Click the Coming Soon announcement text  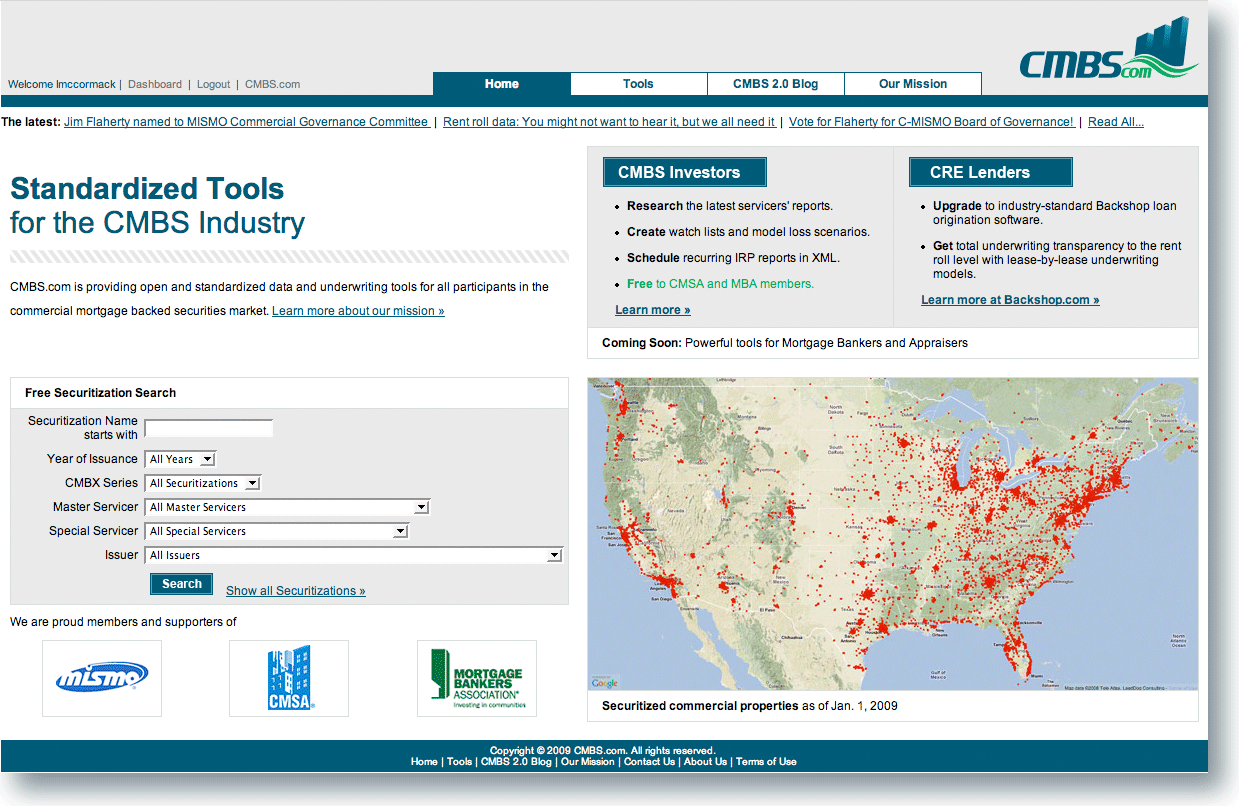(785, 343)
